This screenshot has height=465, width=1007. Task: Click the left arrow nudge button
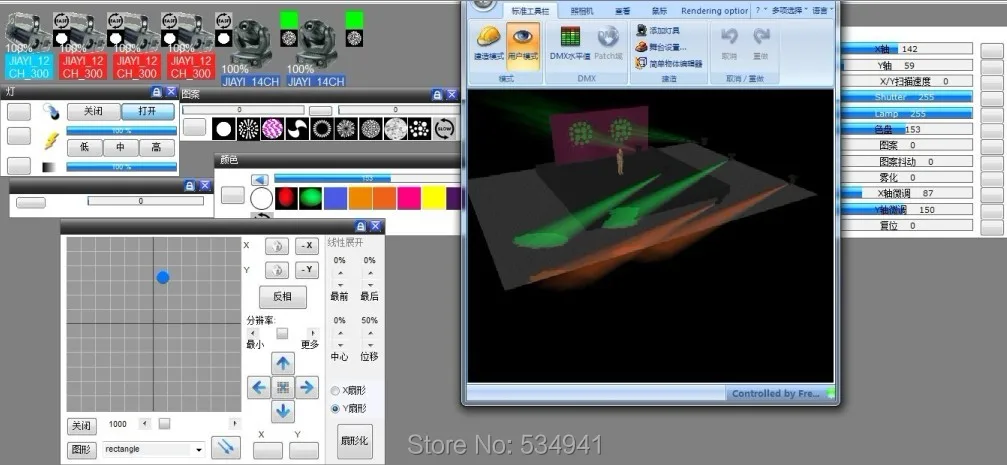point(258,387)
